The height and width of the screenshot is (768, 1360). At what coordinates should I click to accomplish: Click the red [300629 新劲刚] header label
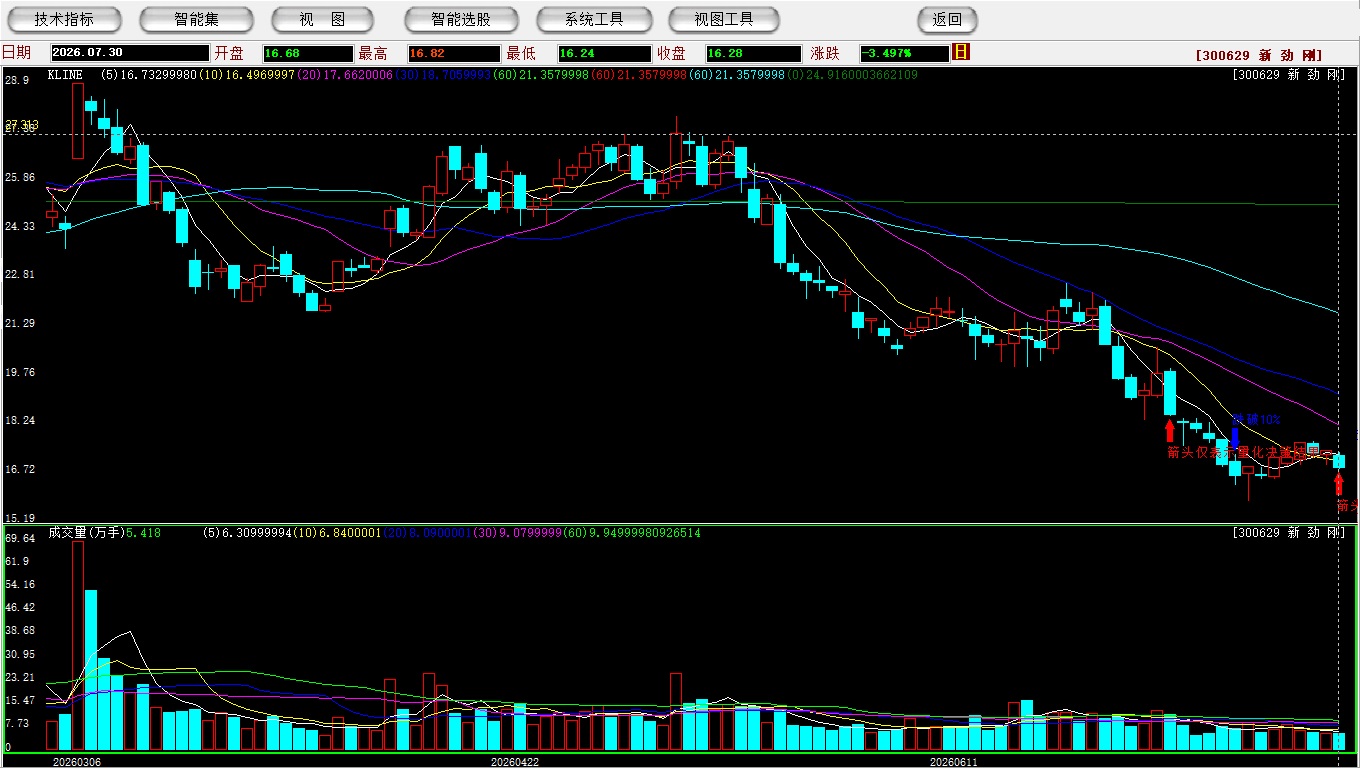point(1259,56)
